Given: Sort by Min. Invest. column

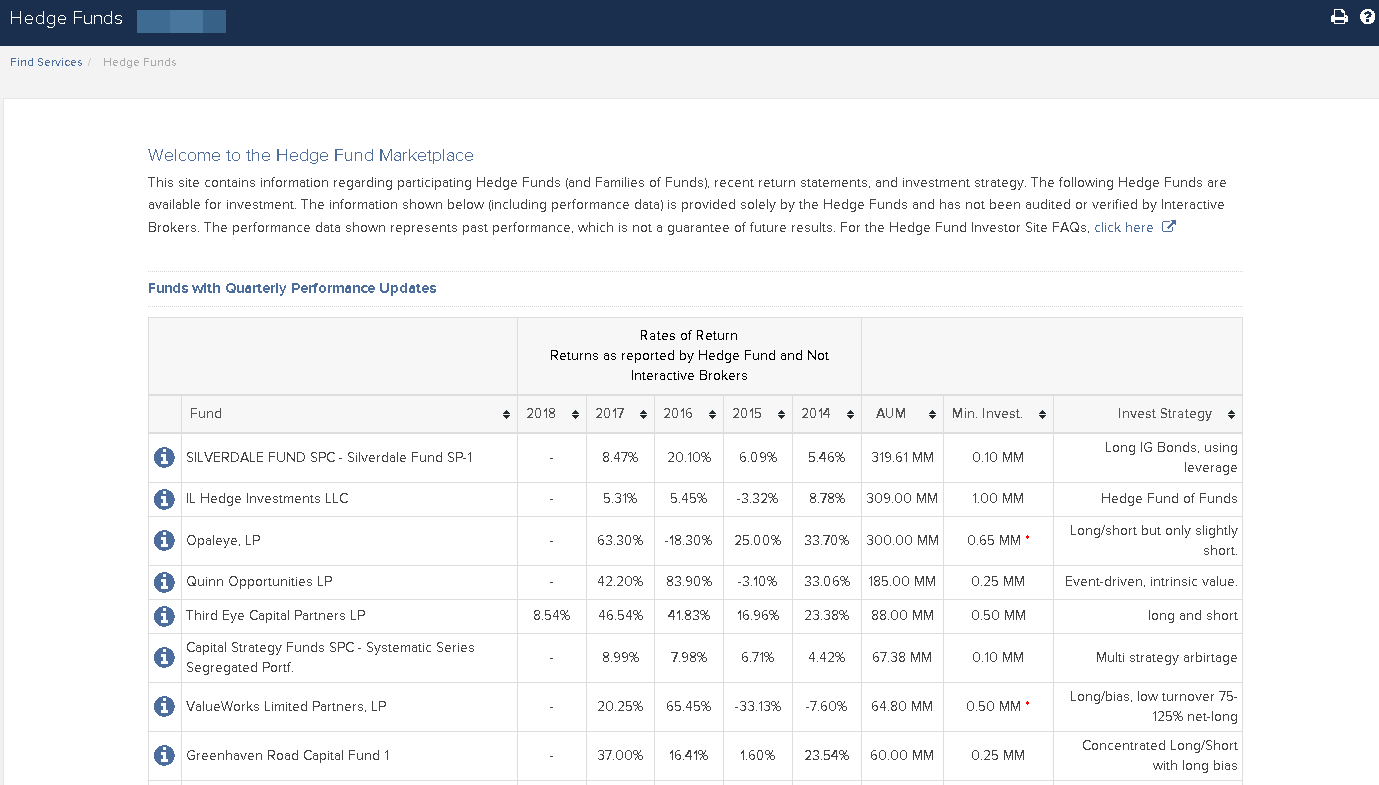Looking at the screenshot, I should coord(997,414).
